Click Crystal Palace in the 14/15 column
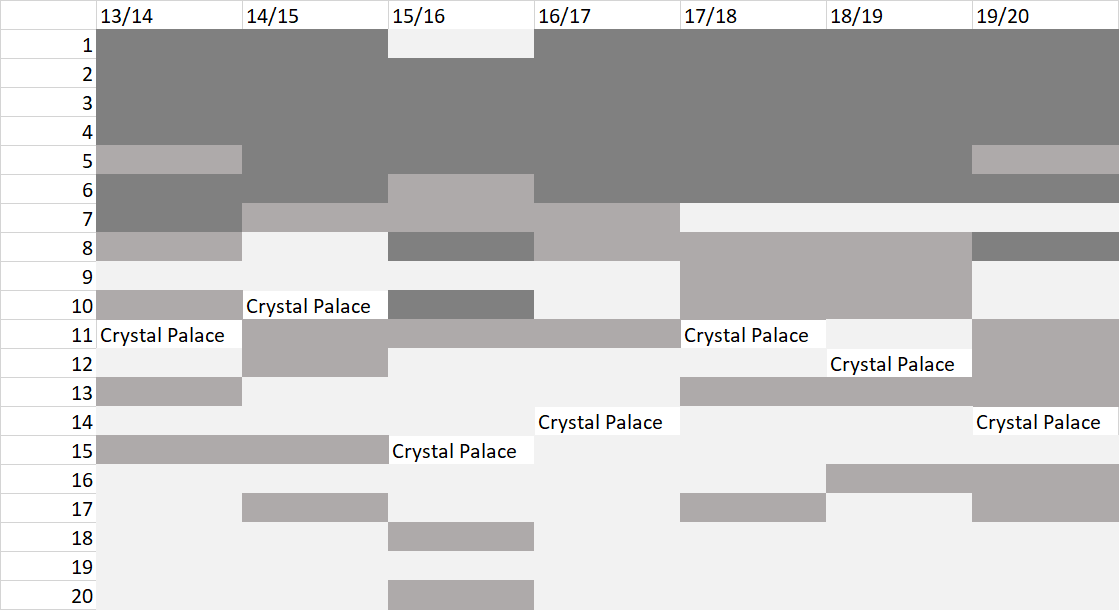The height and width of the screenshot is (610, 1119). point(308,306)
